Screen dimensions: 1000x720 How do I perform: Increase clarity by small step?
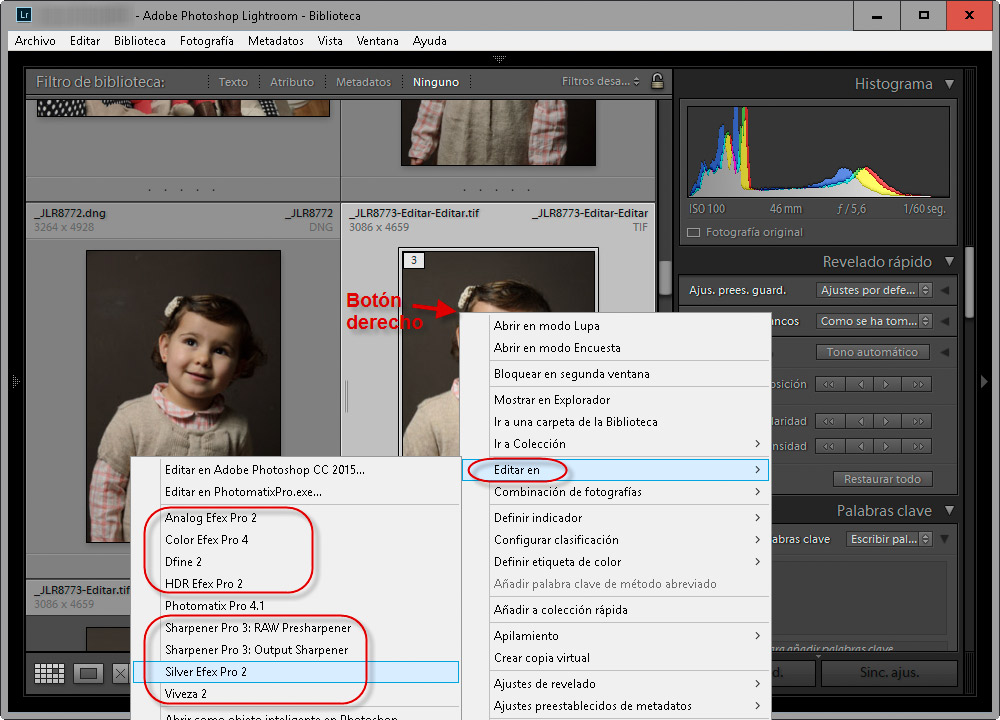pyautogui.click(x=886, y=422)
